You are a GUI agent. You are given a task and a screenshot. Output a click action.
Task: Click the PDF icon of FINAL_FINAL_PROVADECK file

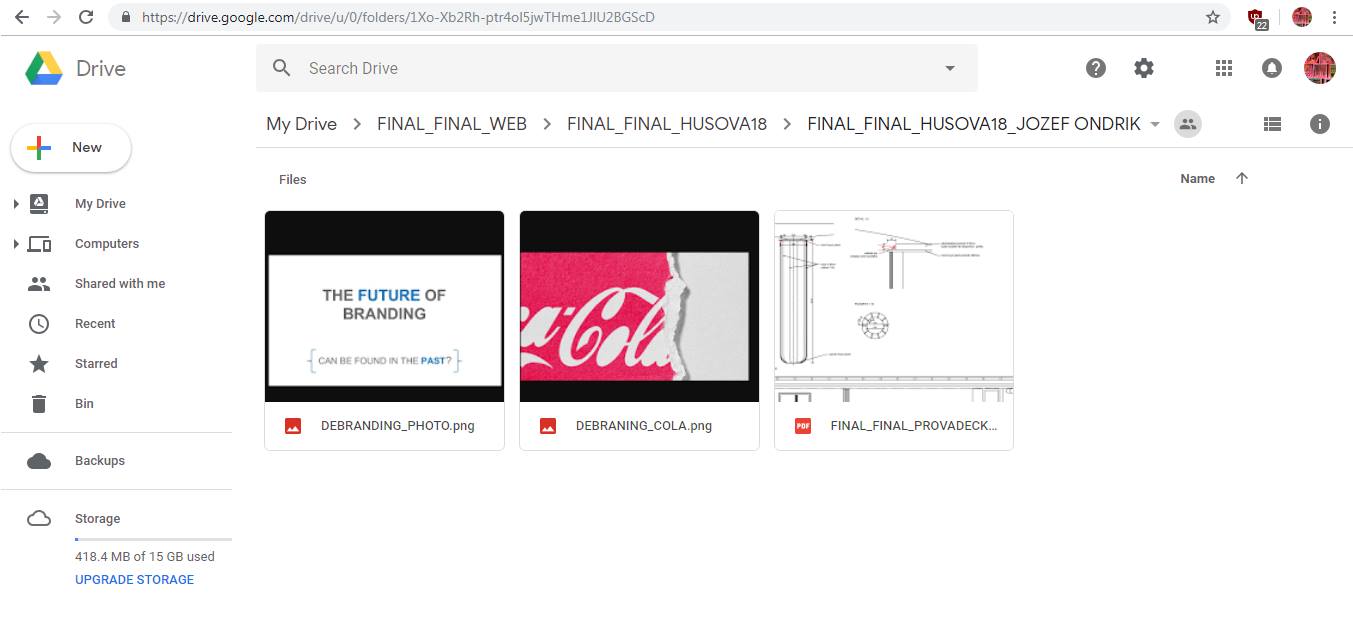(802, 426)
